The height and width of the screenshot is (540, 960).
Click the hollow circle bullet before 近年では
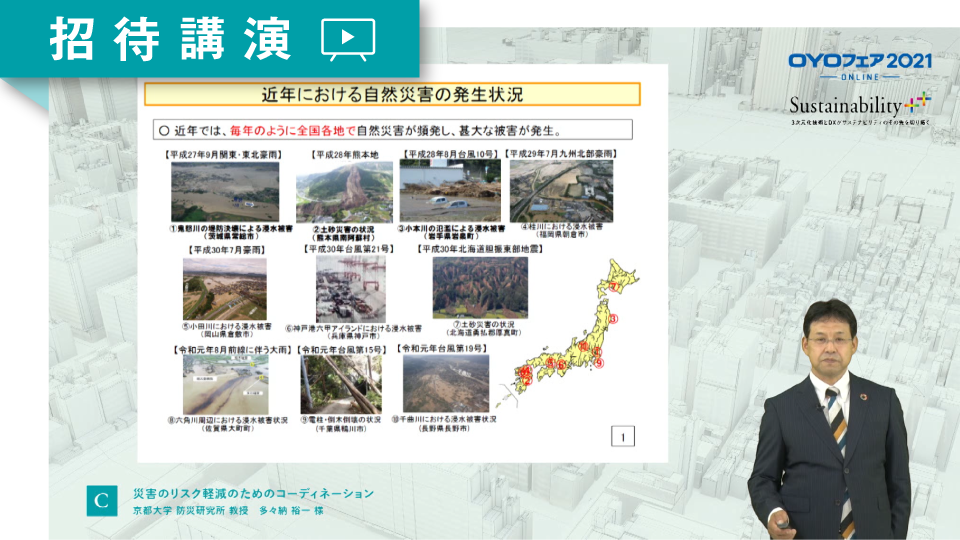164,130
